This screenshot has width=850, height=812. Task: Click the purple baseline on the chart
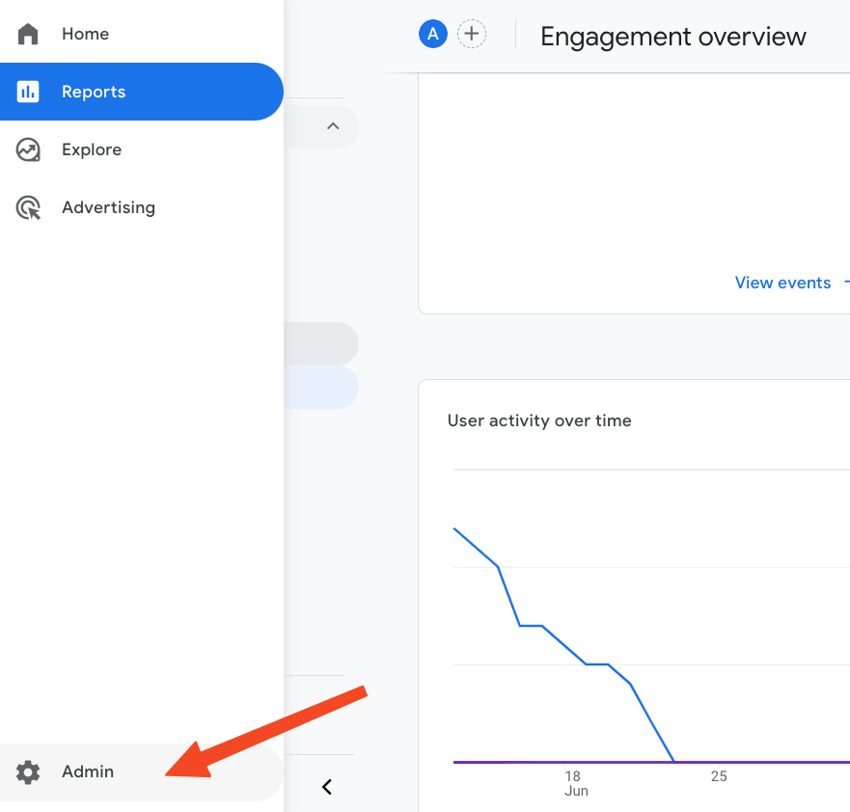(760, 760)
